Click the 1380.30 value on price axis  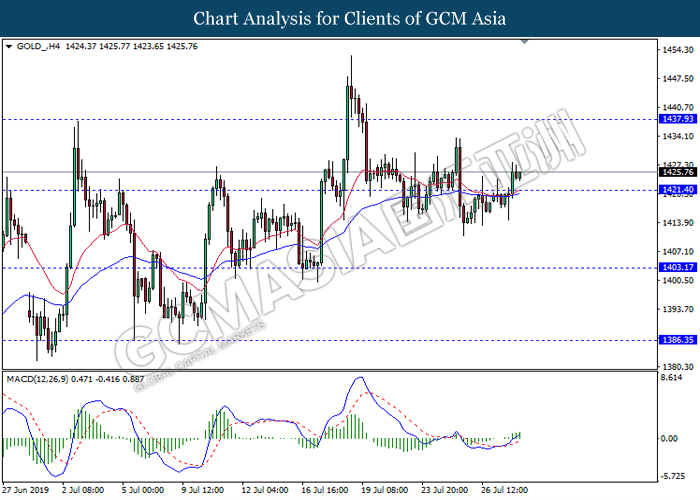675,366
